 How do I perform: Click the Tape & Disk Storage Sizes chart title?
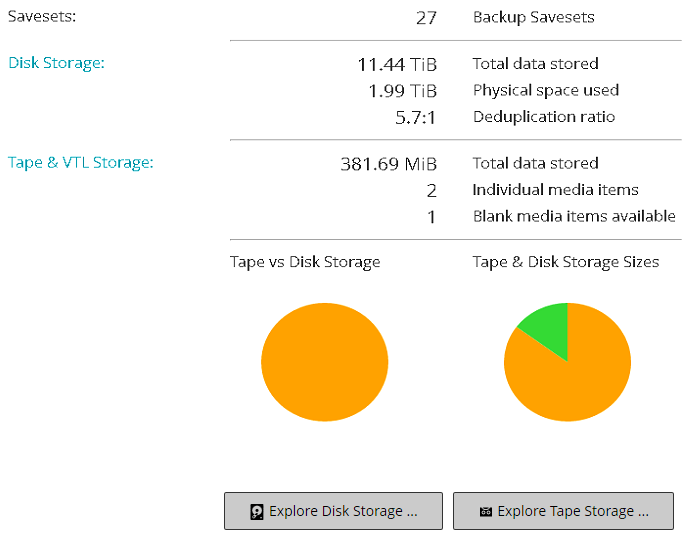566,262
